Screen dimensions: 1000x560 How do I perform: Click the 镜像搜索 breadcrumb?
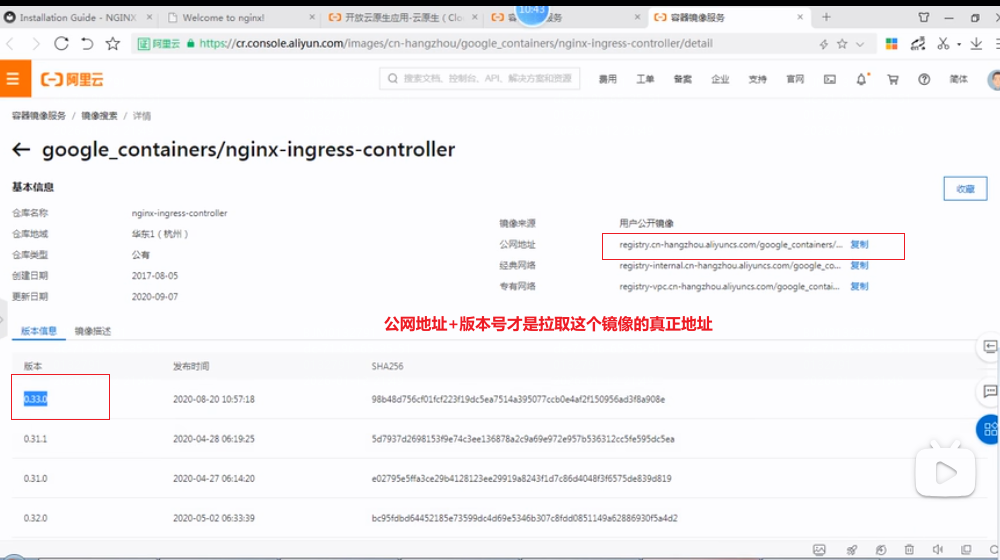(99, 115)
